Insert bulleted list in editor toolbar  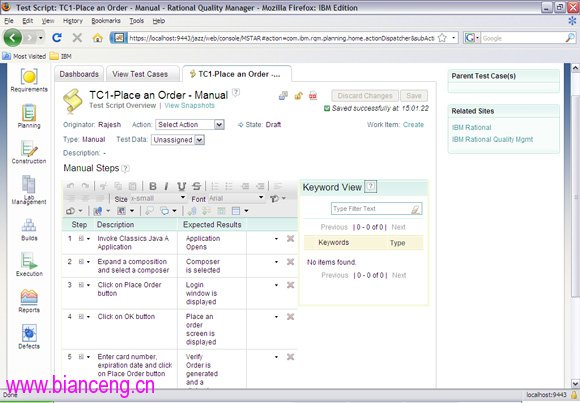(x=229, y=186)
